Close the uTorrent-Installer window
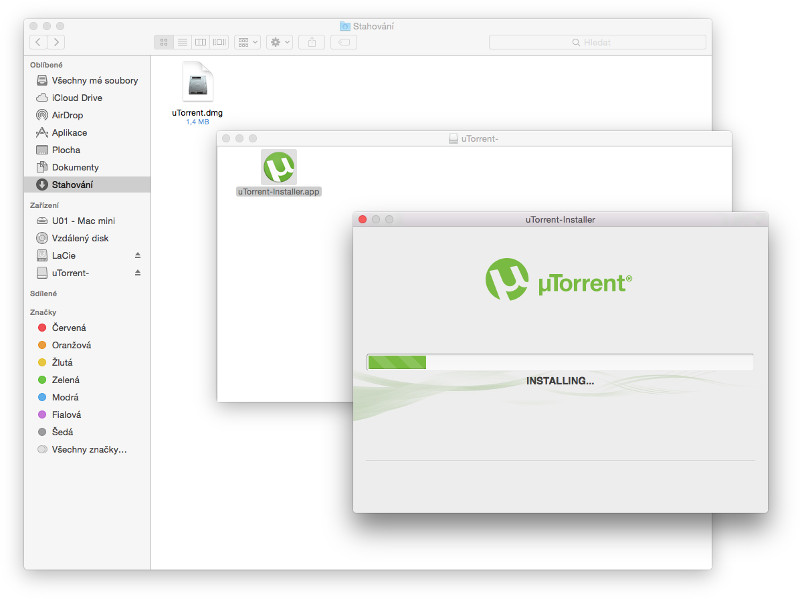The image size is (800, 599). click(x=363, y=219)
